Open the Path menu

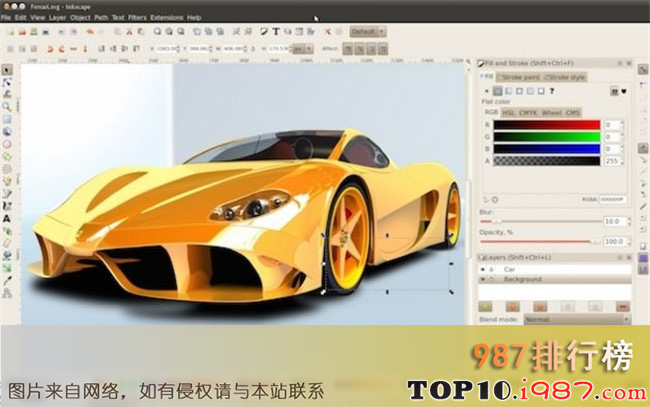[101, 17]
